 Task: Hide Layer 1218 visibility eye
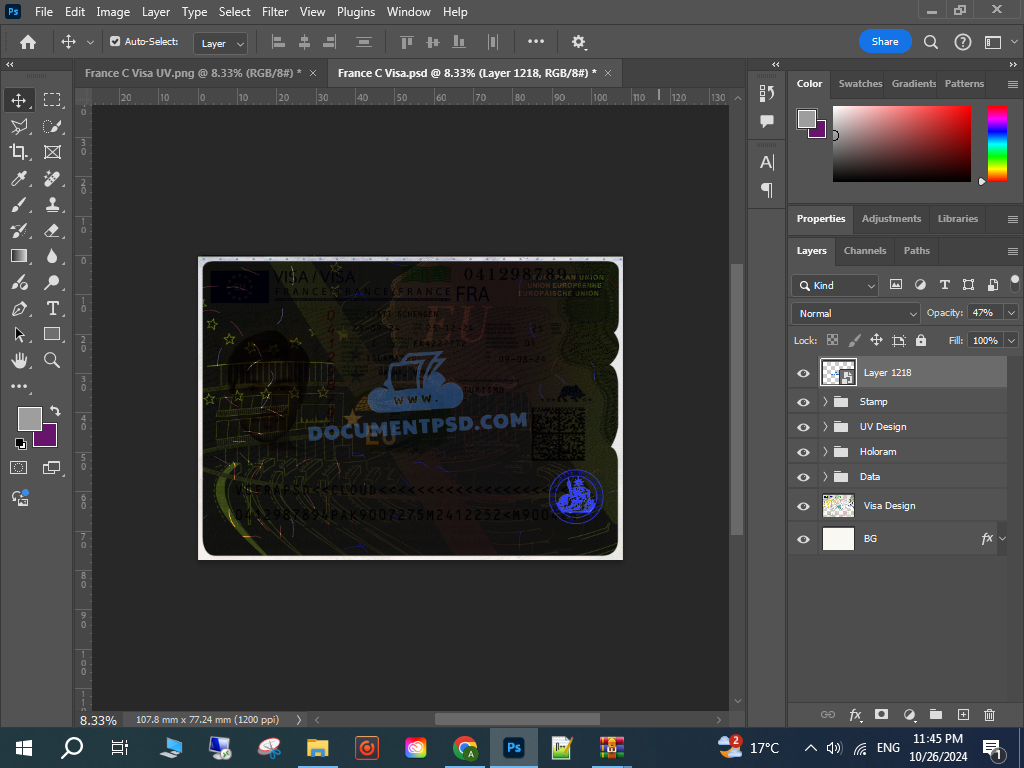[803, 373]
